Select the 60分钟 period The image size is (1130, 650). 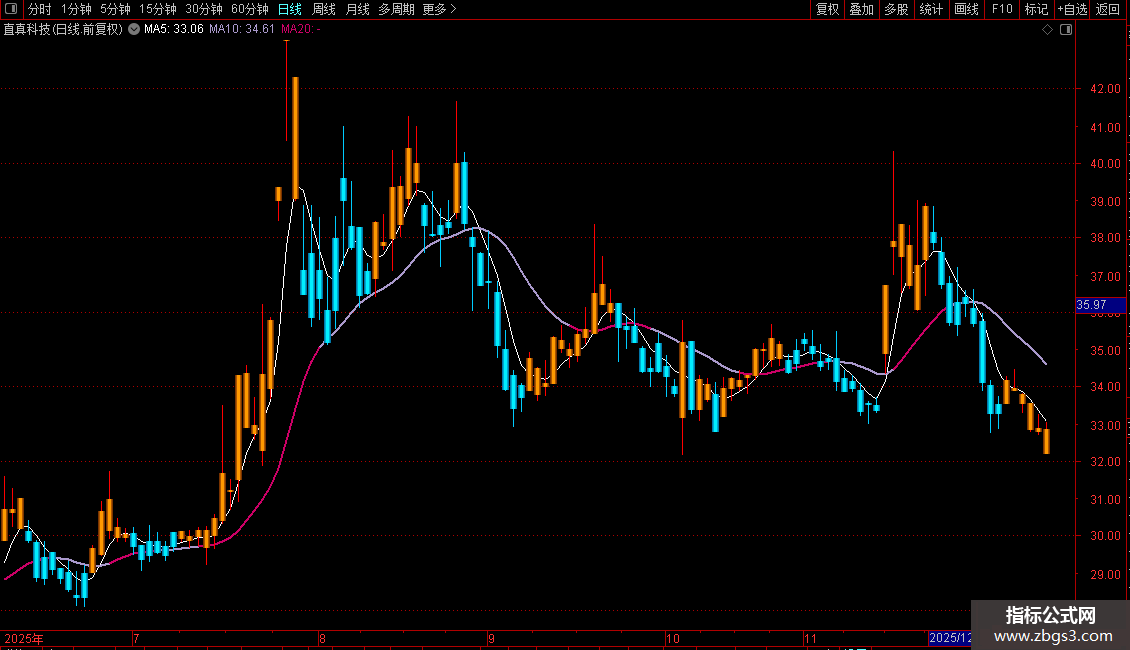(x=250, y=9)
